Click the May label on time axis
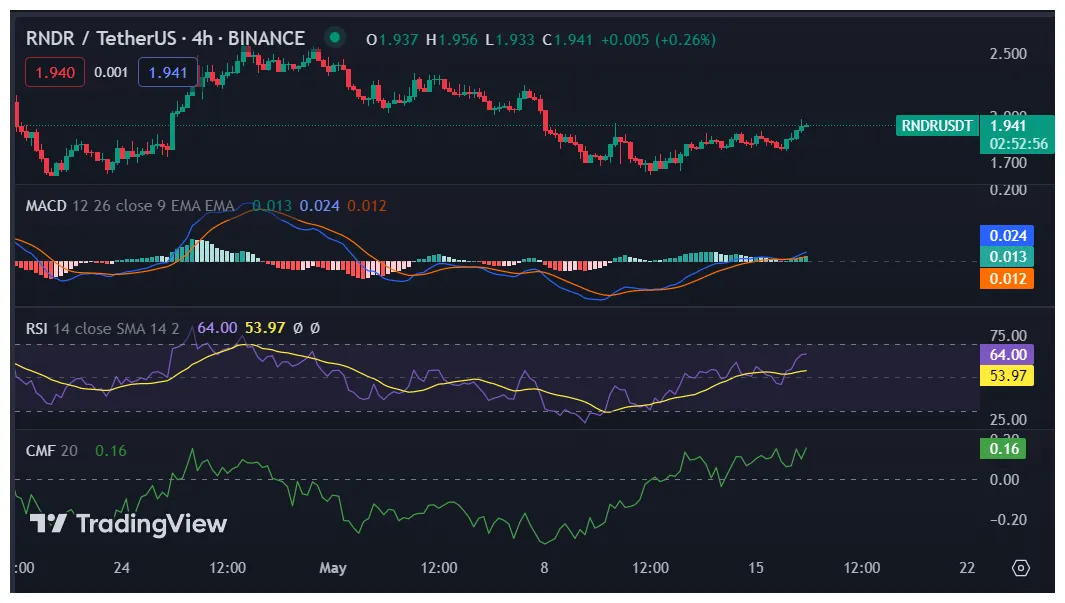The height and width of the screenshot is (603, 1065). (332, 567)
